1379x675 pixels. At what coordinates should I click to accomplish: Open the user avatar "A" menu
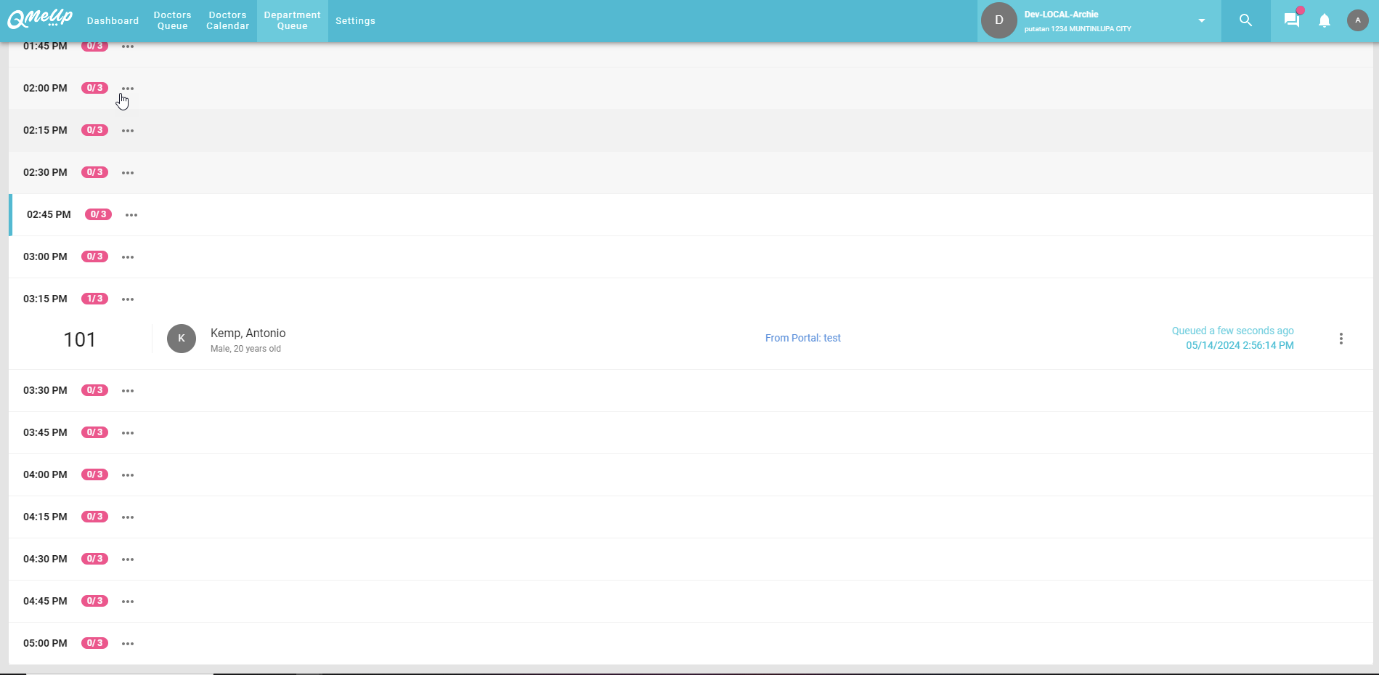(1357, 20)
